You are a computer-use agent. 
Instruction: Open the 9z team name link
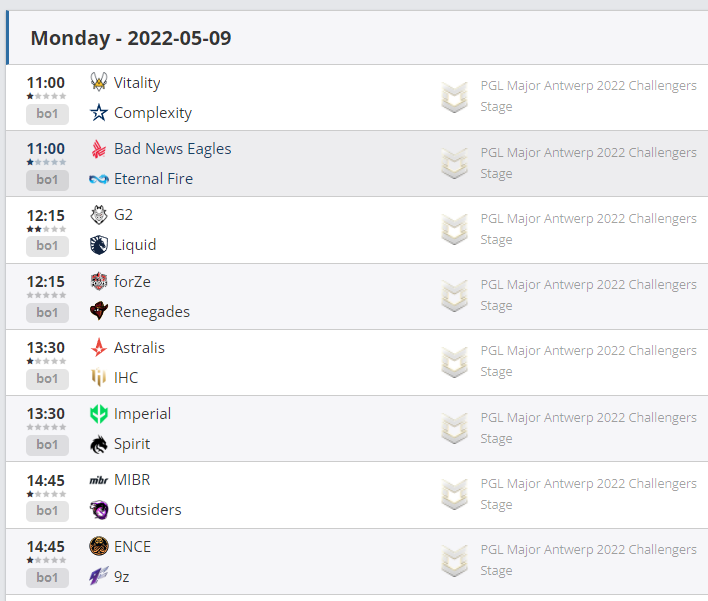click(x=121, y=577)
